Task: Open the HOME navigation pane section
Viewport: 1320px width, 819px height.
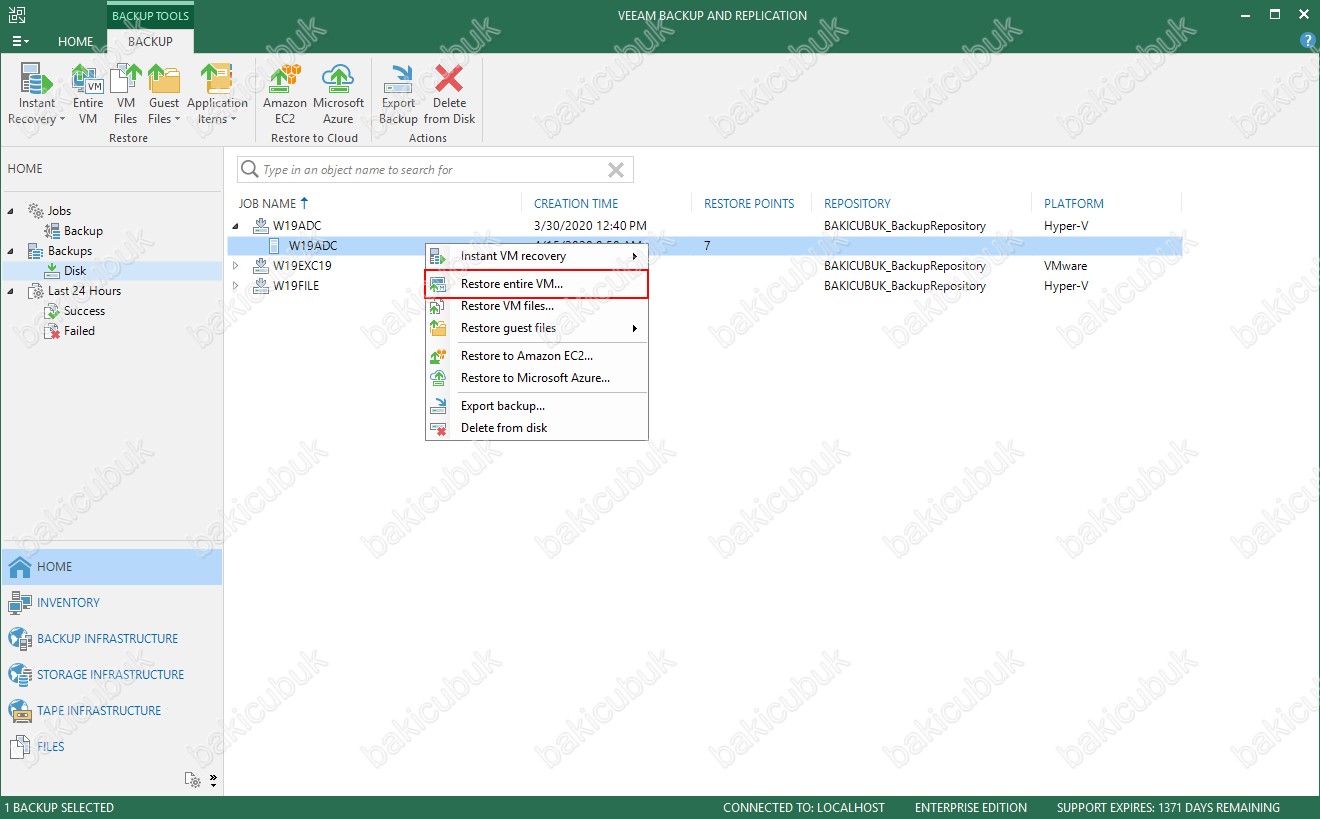Action: click(111, 567)
